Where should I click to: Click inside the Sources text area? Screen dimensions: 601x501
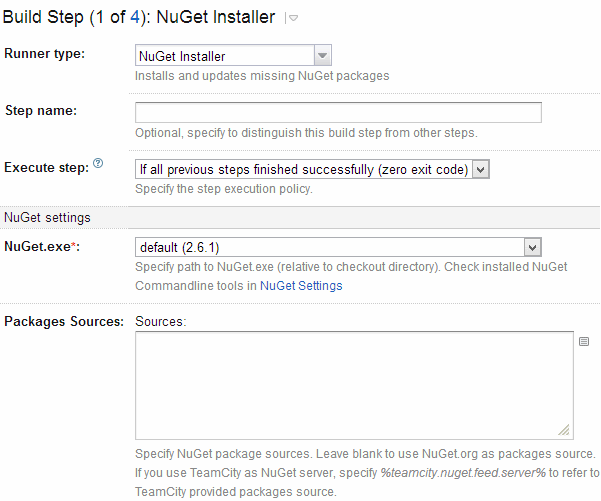coord(355,386)
